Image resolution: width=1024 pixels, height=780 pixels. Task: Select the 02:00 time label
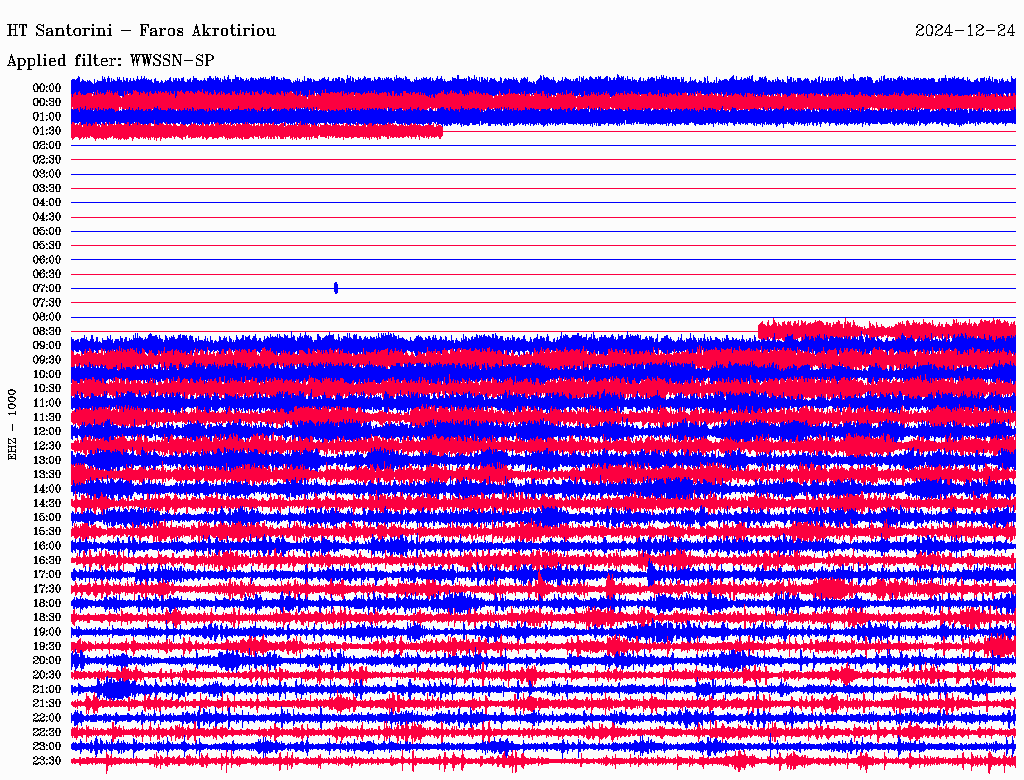(x=47, y=145)
